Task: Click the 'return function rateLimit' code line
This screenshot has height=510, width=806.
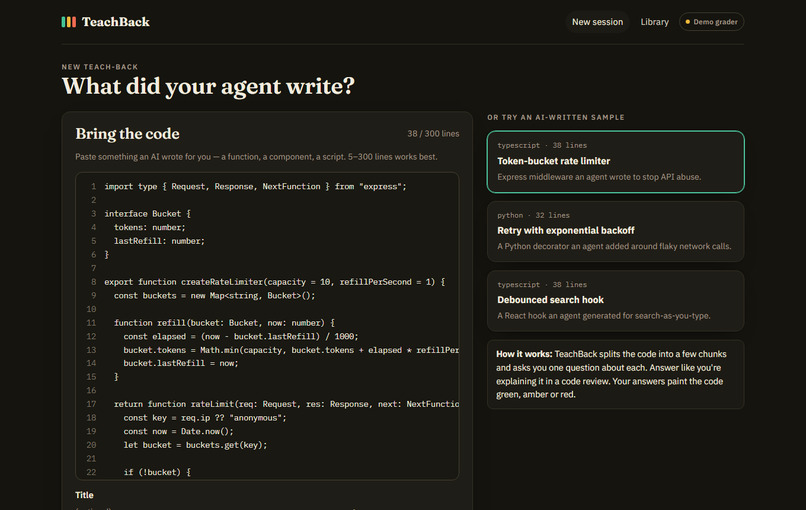Action: pos(286,404)
